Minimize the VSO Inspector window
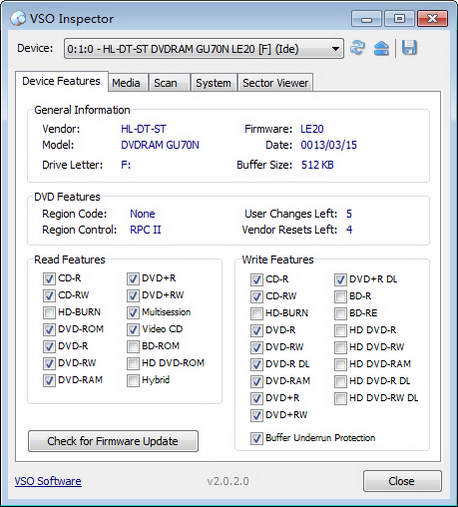The width and height of the screenshot is (458, 507). (366, 19)
